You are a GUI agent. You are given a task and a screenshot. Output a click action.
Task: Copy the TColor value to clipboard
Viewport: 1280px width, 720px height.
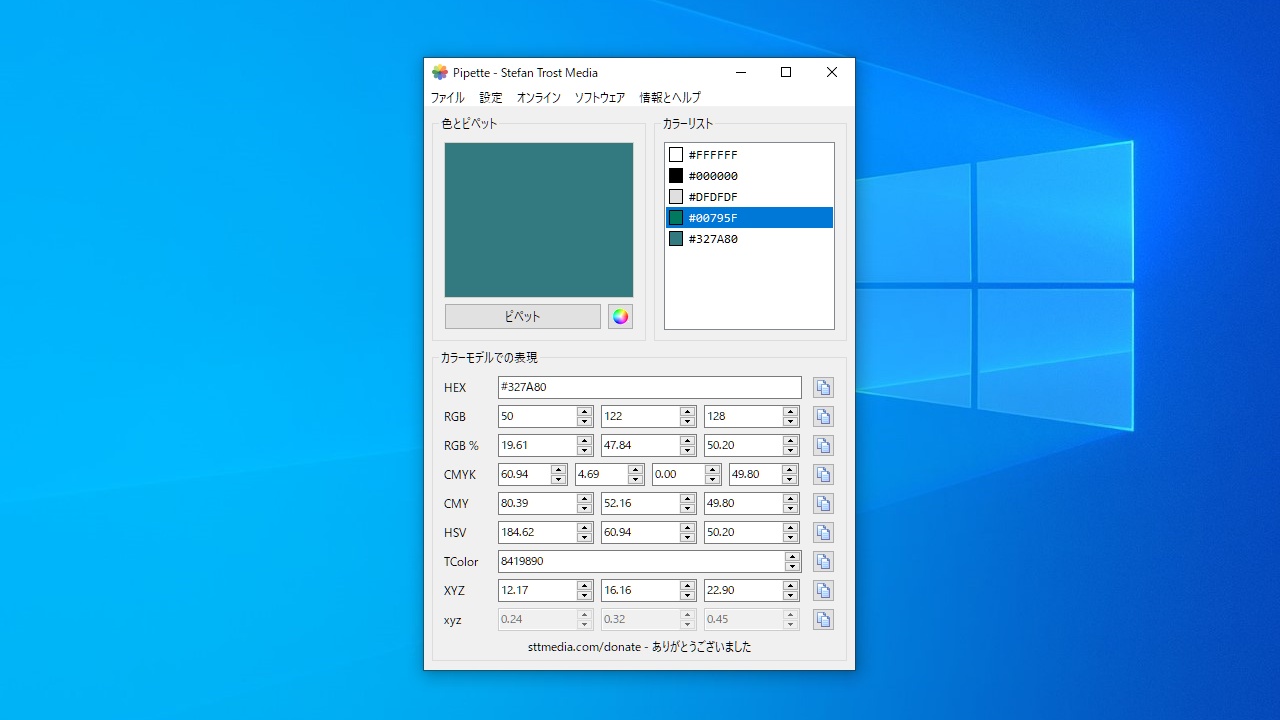(x=823, y=562)
